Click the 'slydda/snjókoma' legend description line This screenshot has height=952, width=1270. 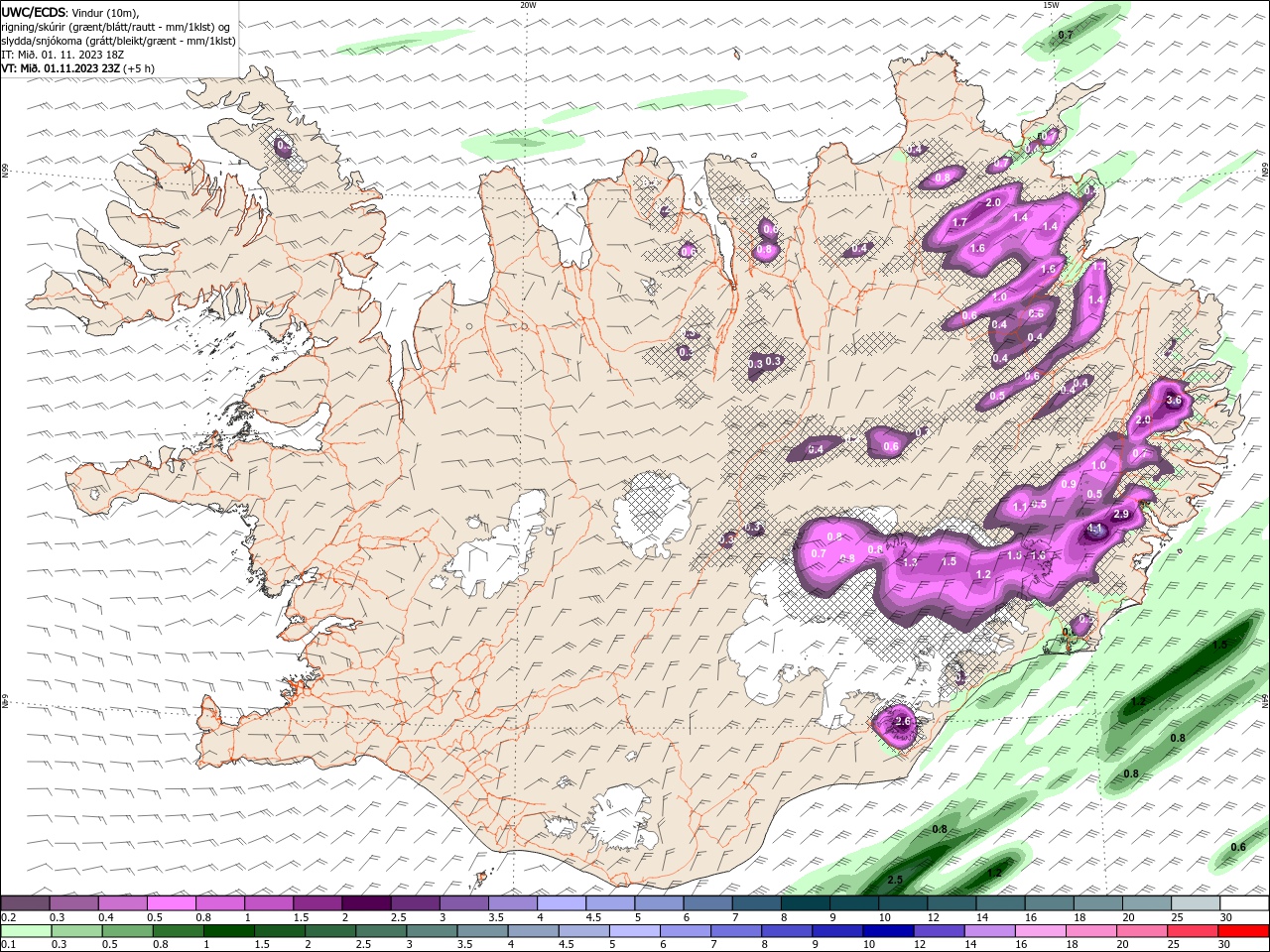coord(118,41)
